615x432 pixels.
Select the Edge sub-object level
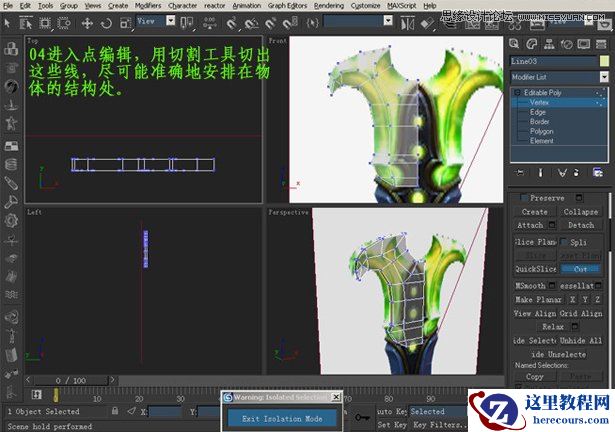pyautogui.click(x=538, y=112)
